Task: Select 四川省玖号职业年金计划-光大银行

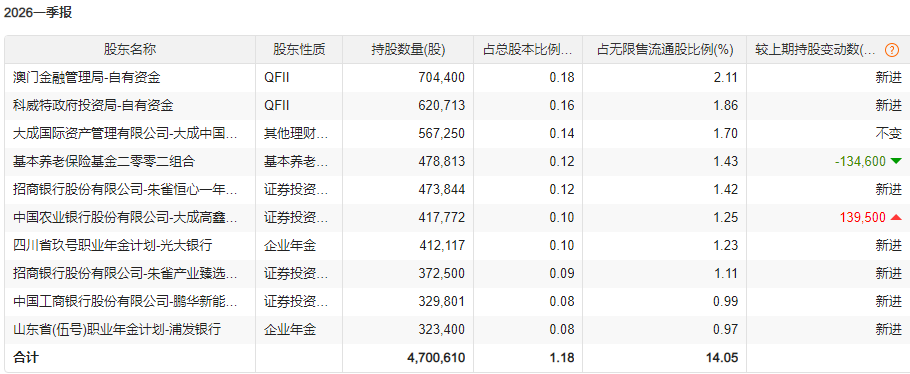Action: coord(113,245)
